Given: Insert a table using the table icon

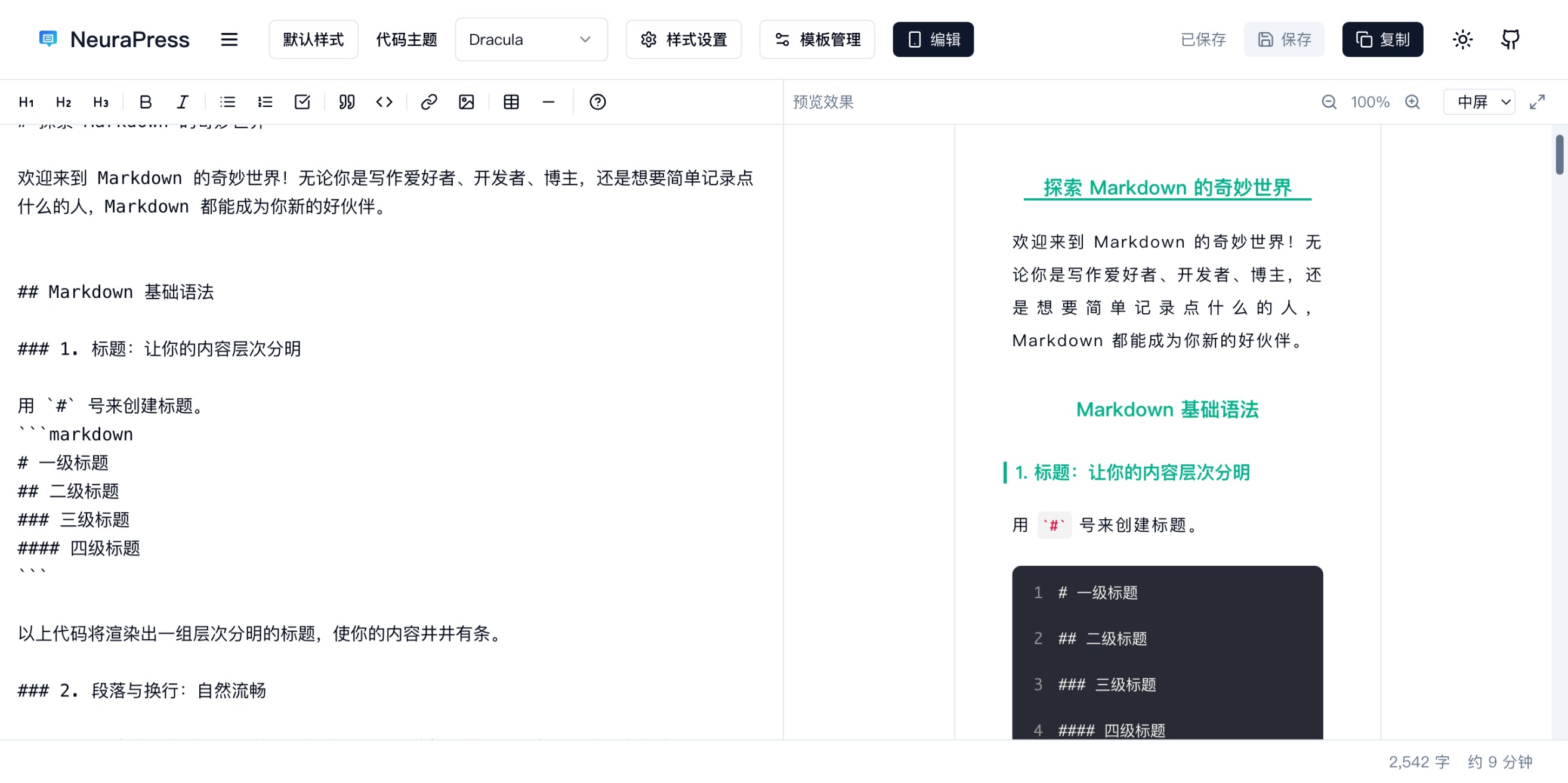Looking at the screenshot, I should (511, 102).
